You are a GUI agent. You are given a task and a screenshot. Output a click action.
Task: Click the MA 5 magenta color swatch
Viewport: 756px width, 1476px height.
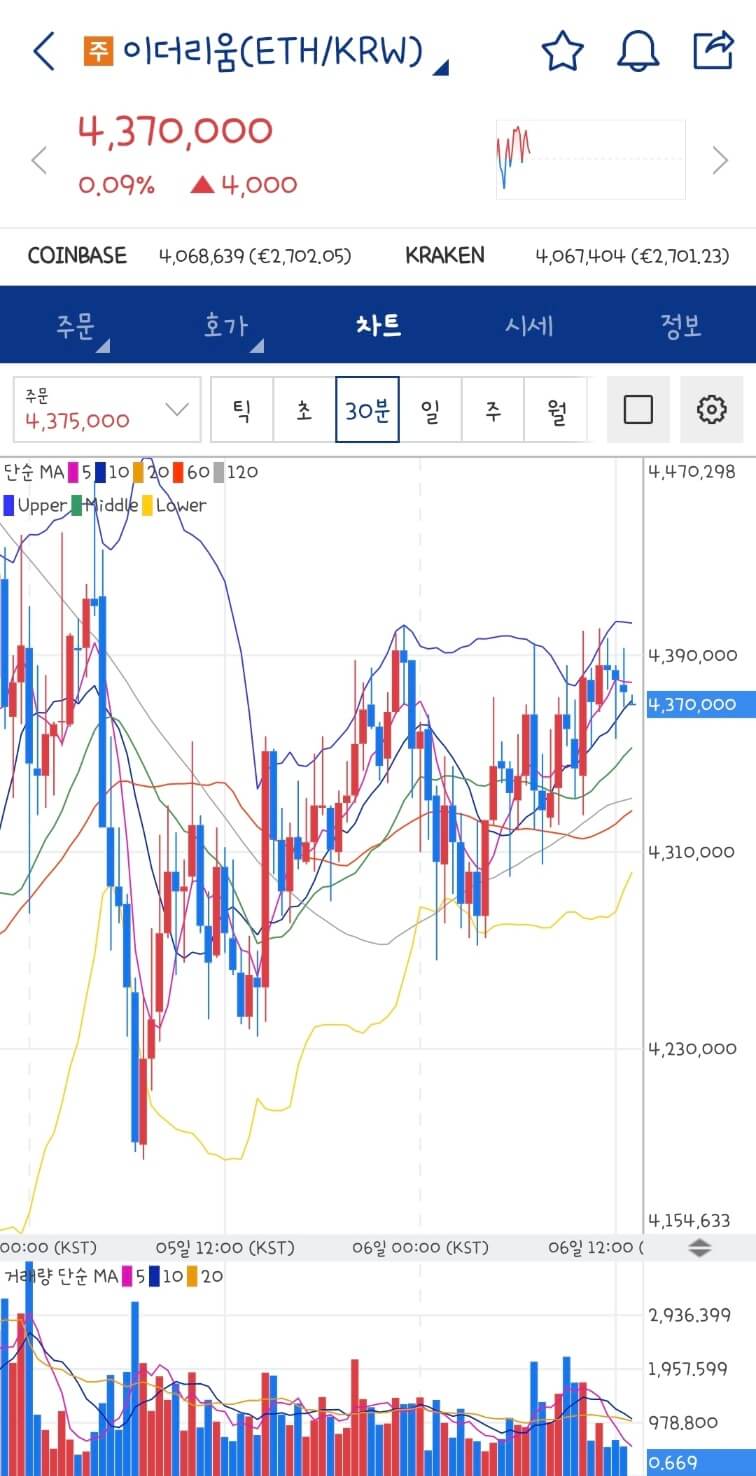(x=73, y=471)
